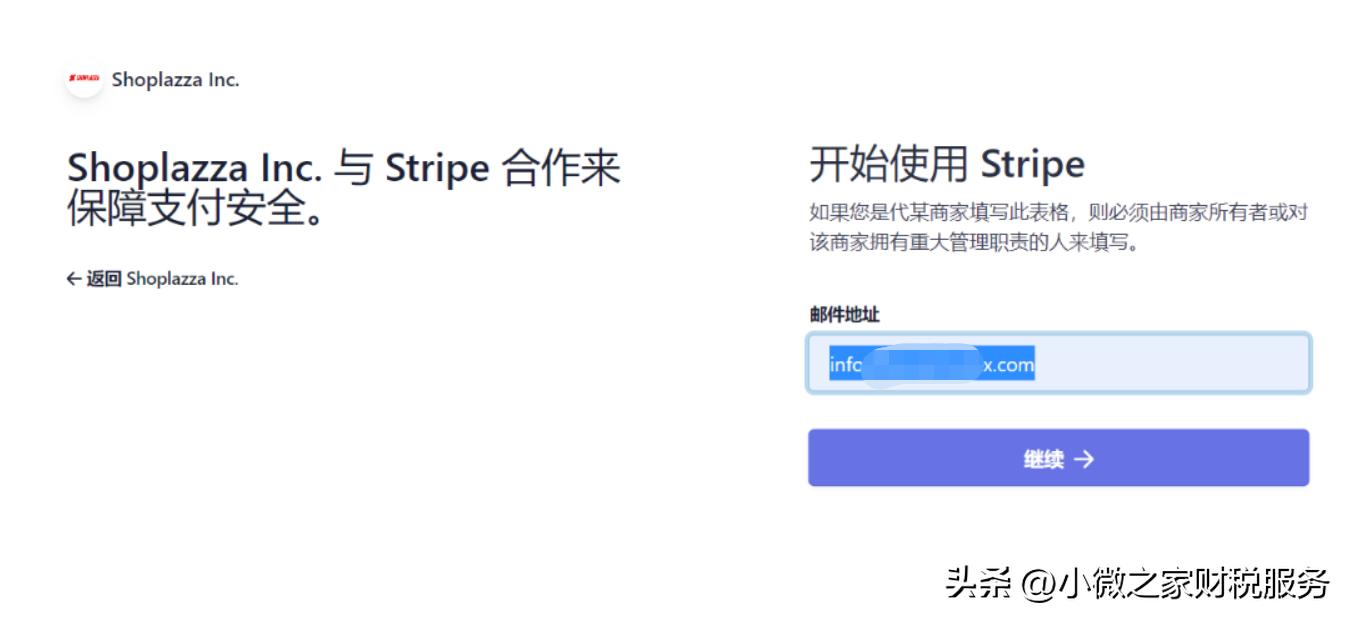Click the Shoplazza Inc. header text

click(176, 79)
